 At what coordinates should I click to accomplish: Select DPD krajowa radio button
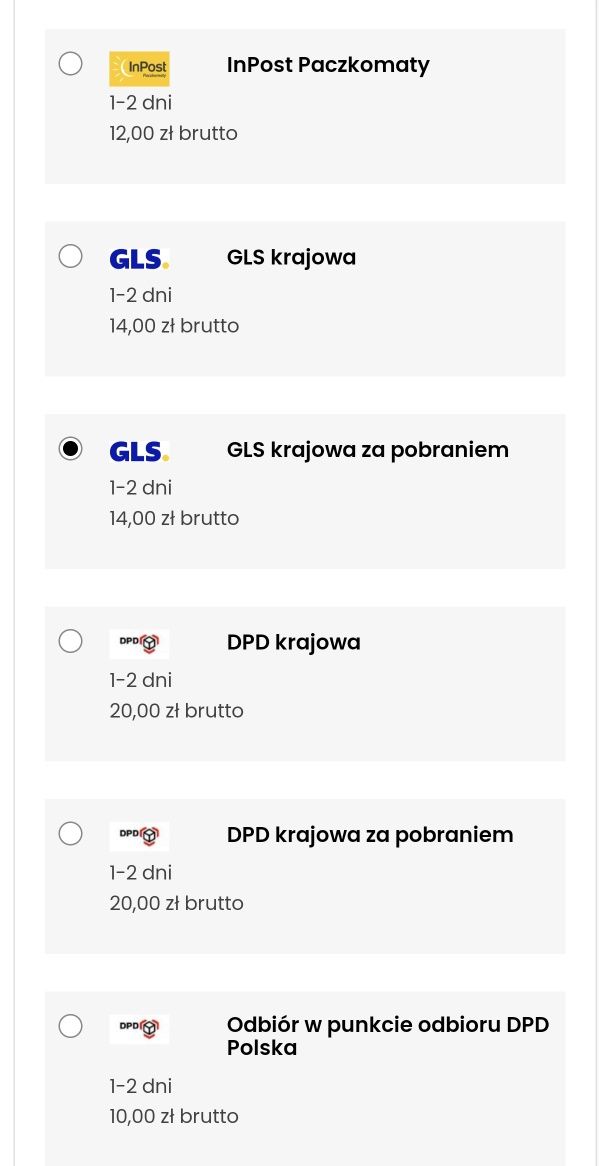click(x=71, y=641)
